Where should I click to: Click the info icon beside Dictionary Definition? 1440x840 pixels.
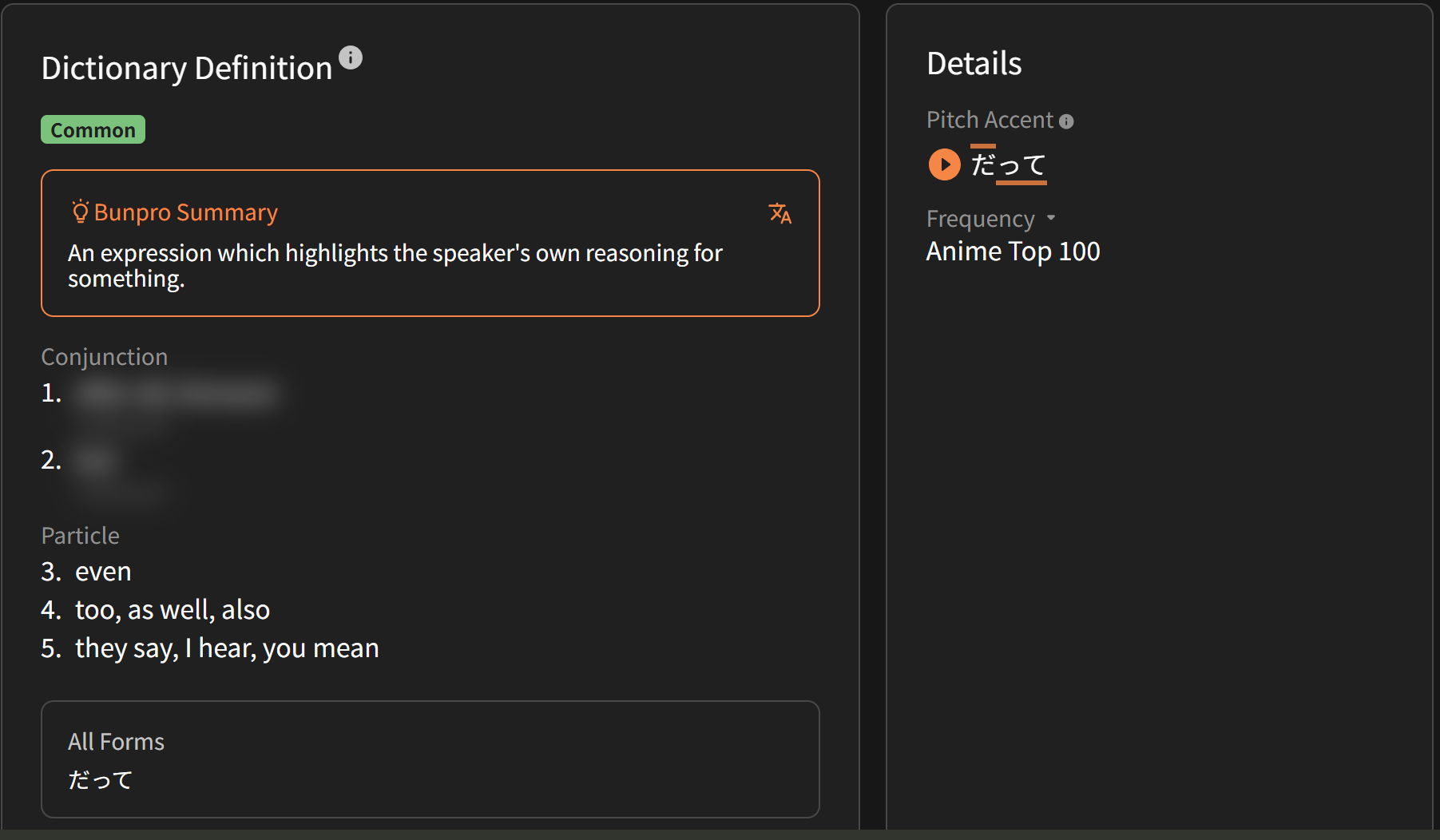tap(351, 57)
